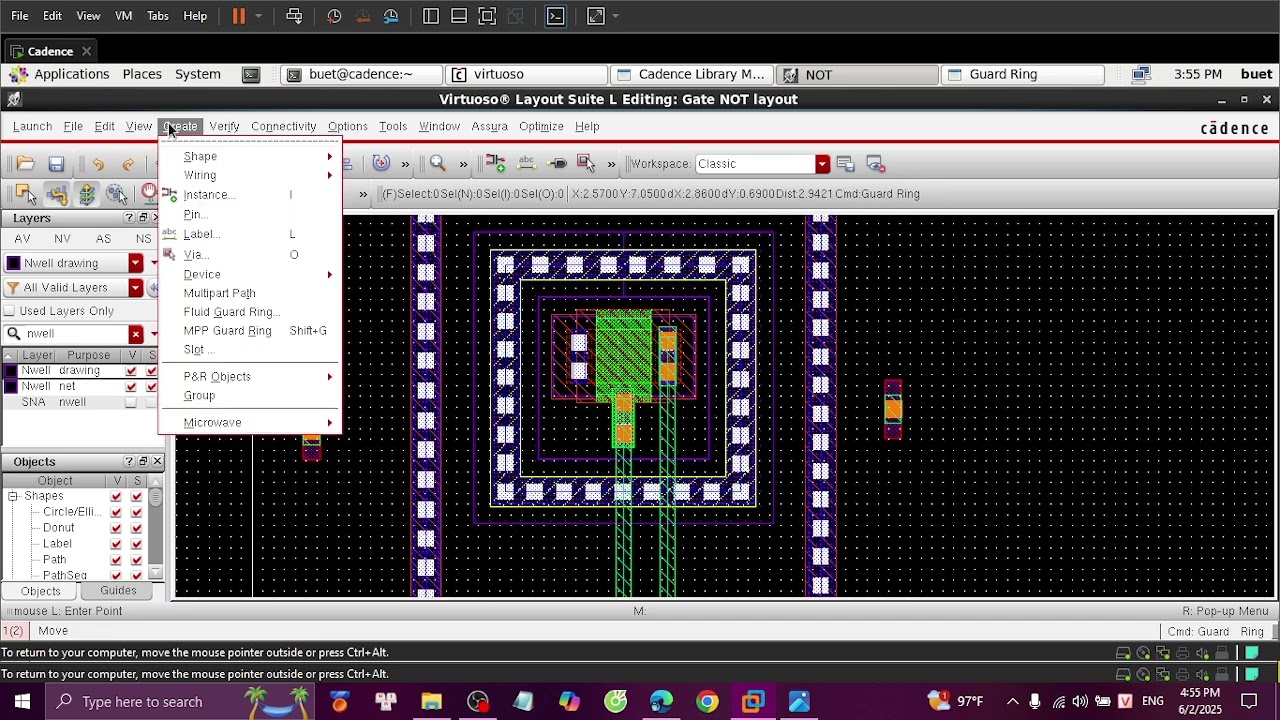Open the Nwell drawing layer dropdown
The width and height of the screenshot is (1280, 720).
pyautogui.click(x=136, y=263)
